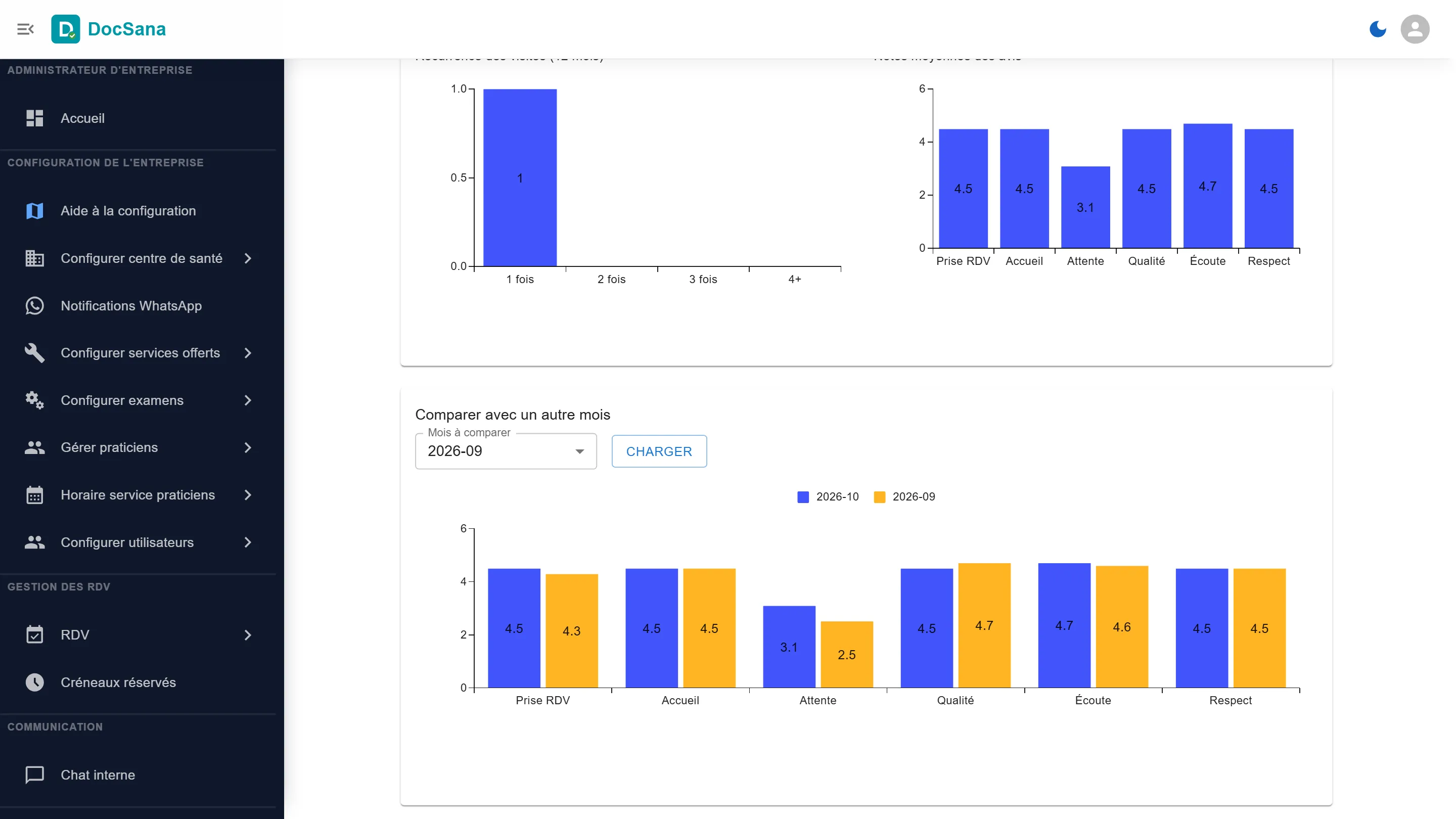Open Accueil menu item
The width and height of the screenshot is (1456, 819).
click(x=138, y=118)
